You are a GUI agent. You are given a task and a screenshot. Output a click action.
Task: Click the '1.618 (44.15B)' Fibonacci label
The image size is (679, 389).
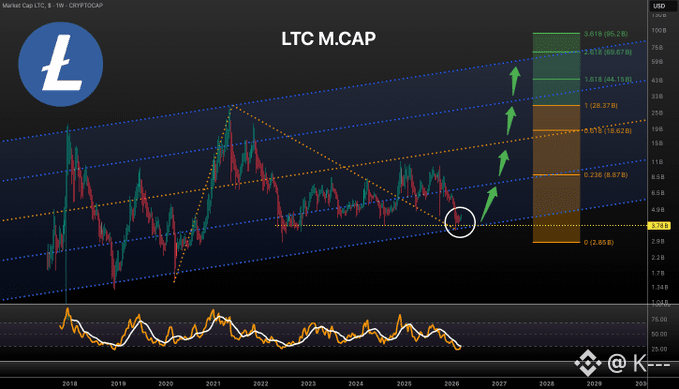tap(608, 80)
